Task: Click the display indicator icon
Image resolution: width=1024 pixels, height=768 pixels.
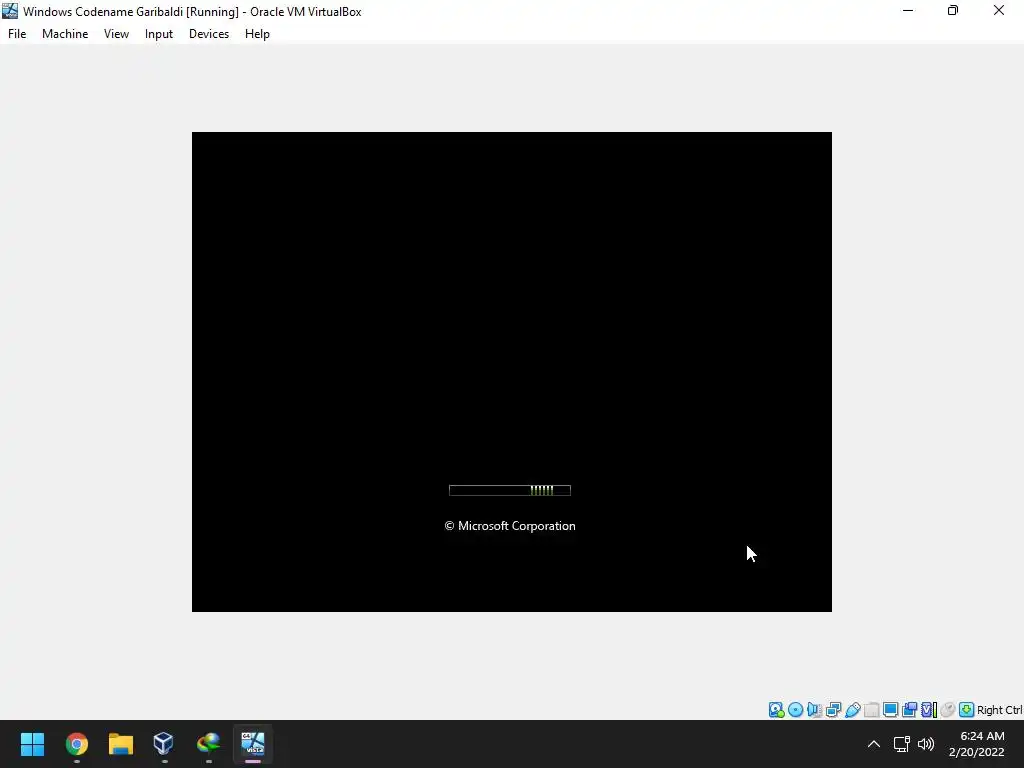Action: click(890, 710)
